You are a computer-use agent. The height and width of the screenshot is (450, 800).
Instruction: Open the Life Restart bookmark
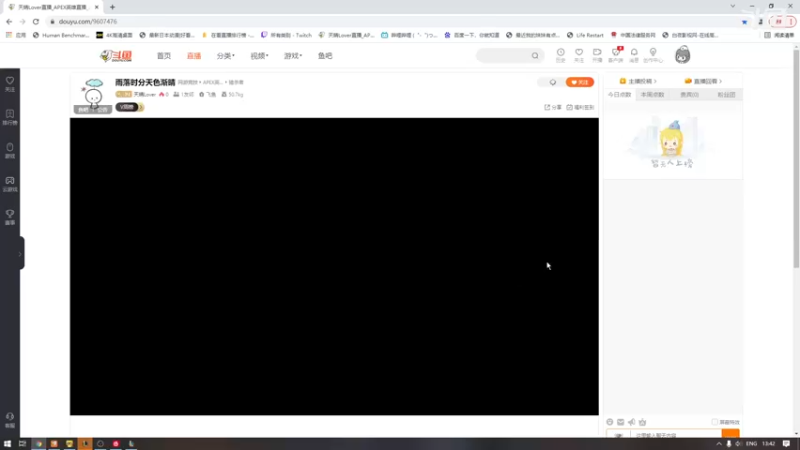pyautogui.click(x=585, y=35)
